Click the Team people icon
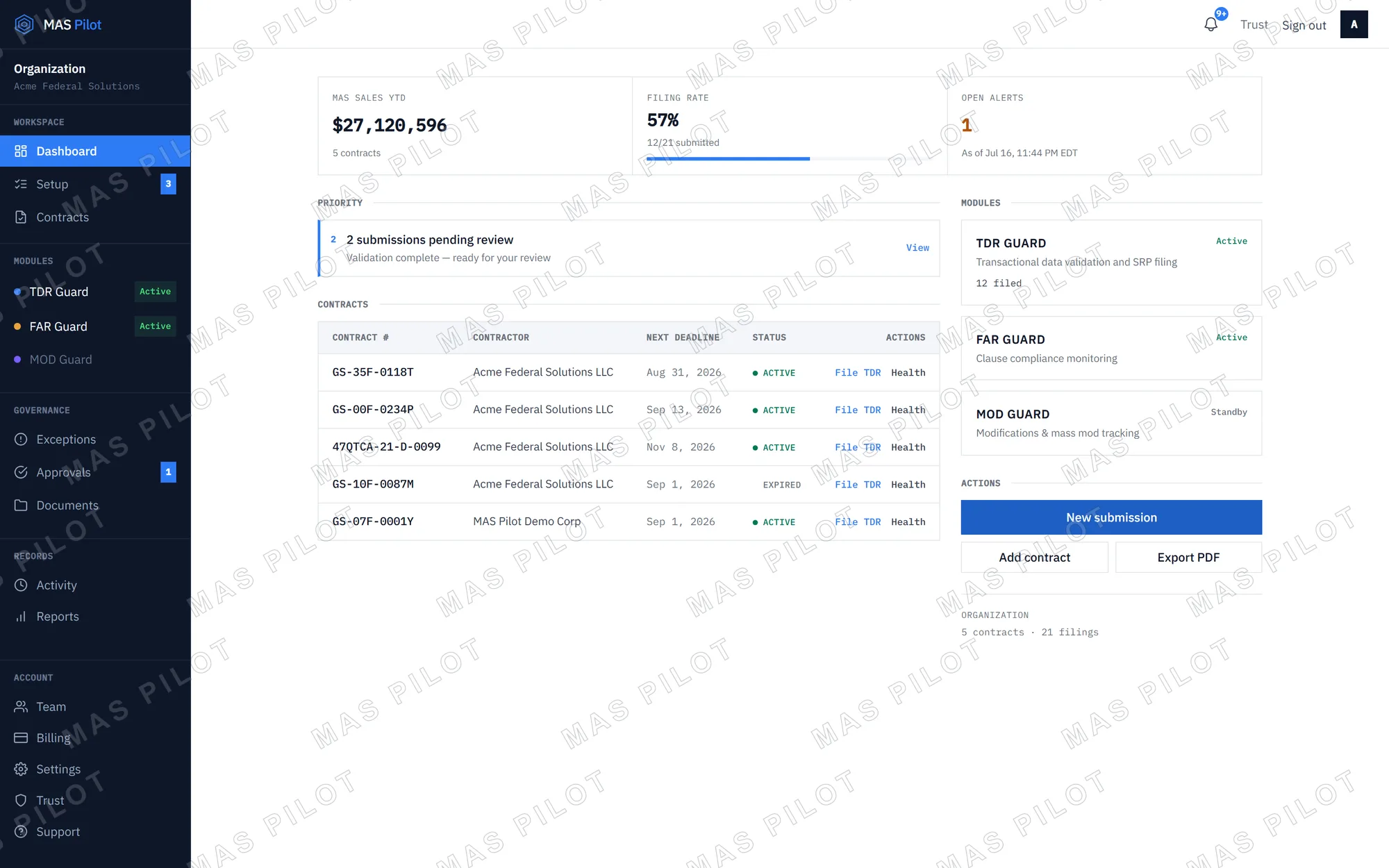Screen dimensions: 1389x868 (21, 707)
